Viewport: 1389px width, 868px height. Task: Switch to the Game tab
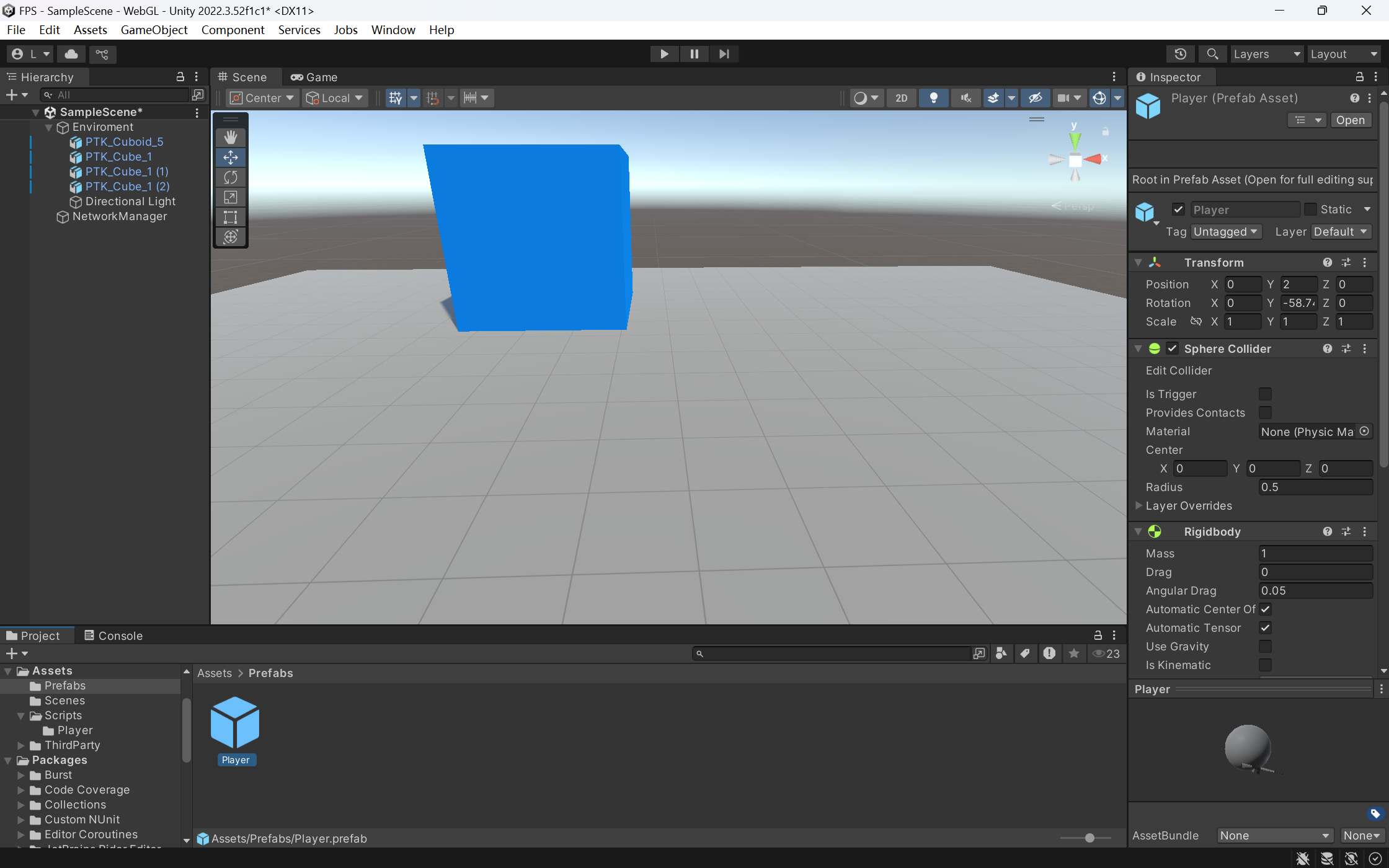click(314, 77)
